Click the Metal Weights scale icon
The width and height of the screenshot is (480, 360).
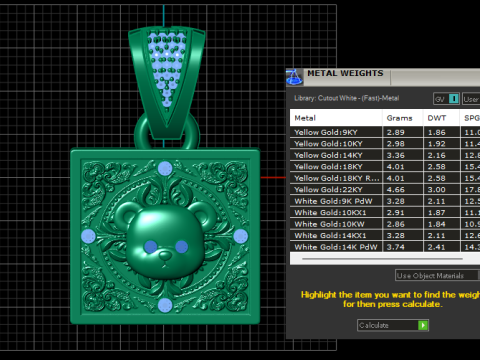coord(295,77)
